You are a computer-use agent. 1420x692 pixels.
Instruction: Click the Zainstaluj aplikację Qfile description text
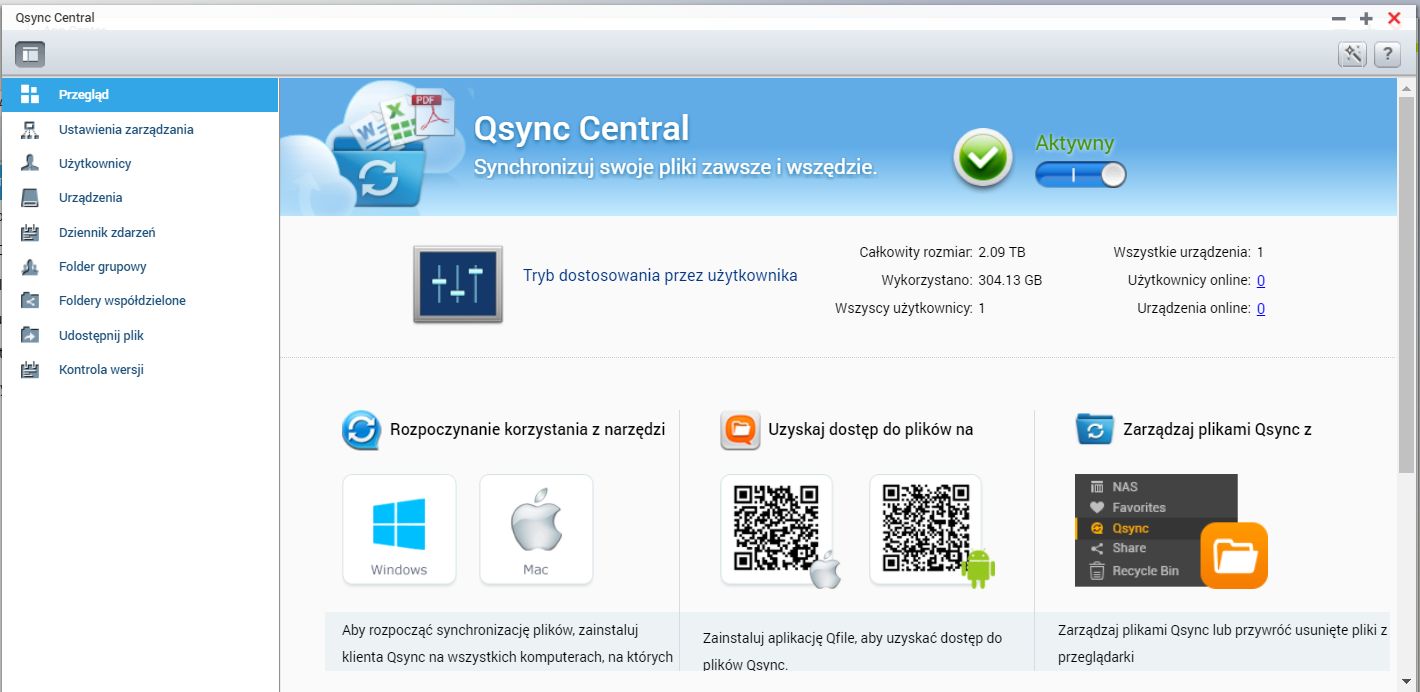click(852, 651)
